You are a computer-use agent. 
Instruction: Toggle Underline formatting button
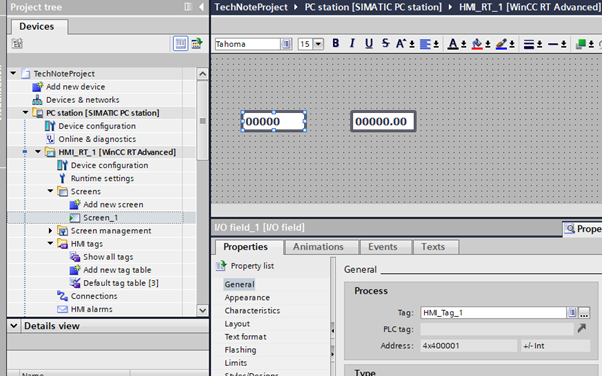click(369, 43)
